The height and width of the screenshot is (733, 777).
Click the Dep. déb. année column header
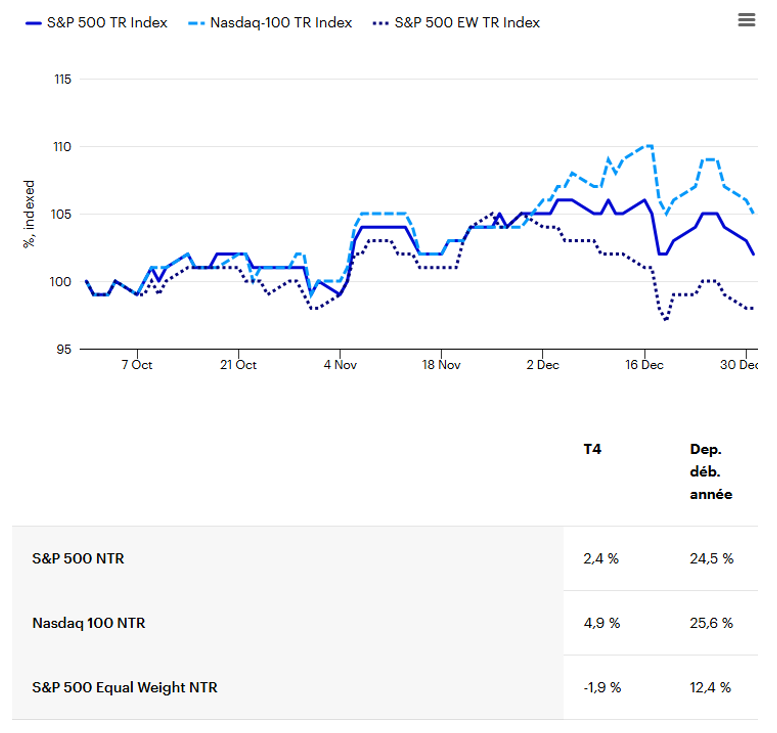click(x=710, y=472)
